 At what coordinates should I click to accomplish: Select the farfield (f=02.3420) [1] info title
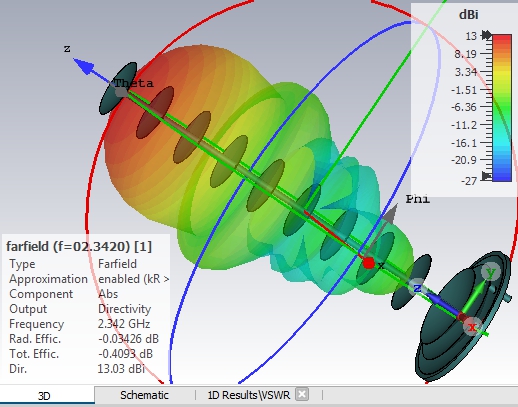point(79,247)
